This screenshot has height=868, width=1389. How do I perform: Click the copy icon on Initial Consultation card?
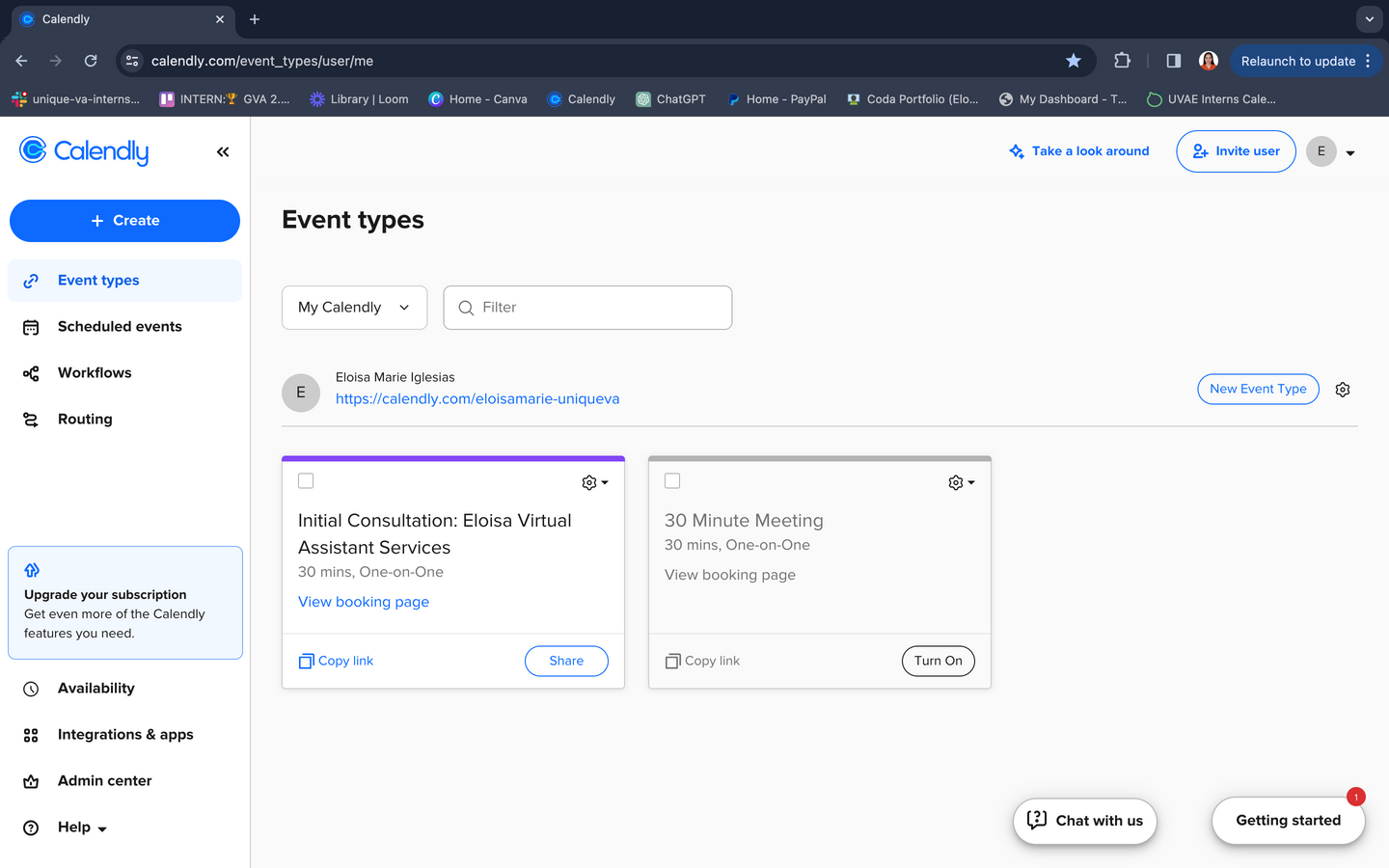pyautogui.click(x=306, y=661)
